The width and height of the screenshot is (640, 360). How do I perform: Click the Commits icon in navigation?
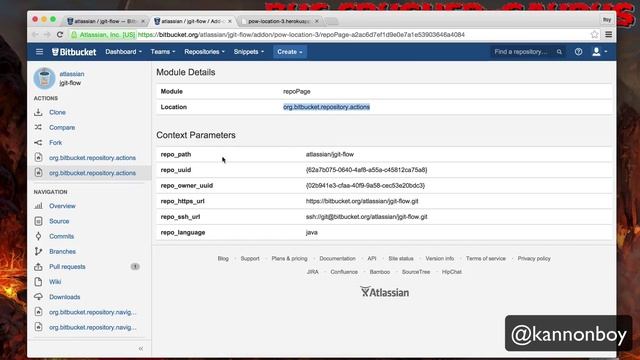pyautogui.click(x=38, y=236)
